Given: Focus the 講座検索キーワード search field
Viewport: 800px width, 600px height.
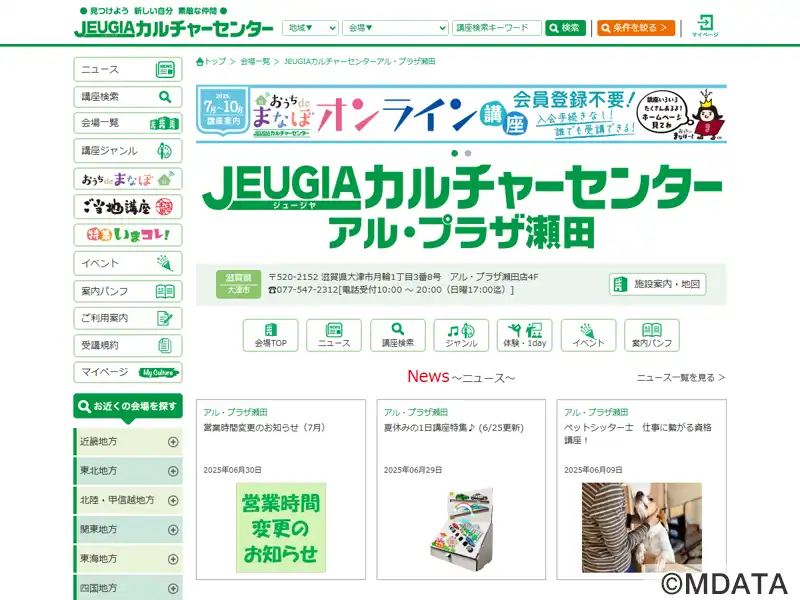Looking at the screenshot, I should [496, 28].
